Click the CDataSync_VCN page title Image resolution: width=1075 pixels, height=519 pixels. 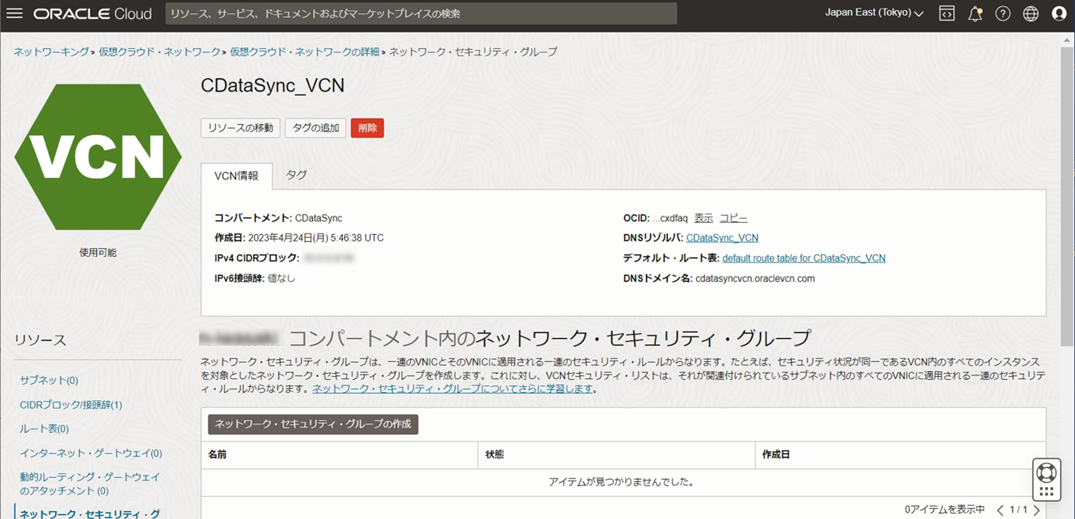(272, 86)
